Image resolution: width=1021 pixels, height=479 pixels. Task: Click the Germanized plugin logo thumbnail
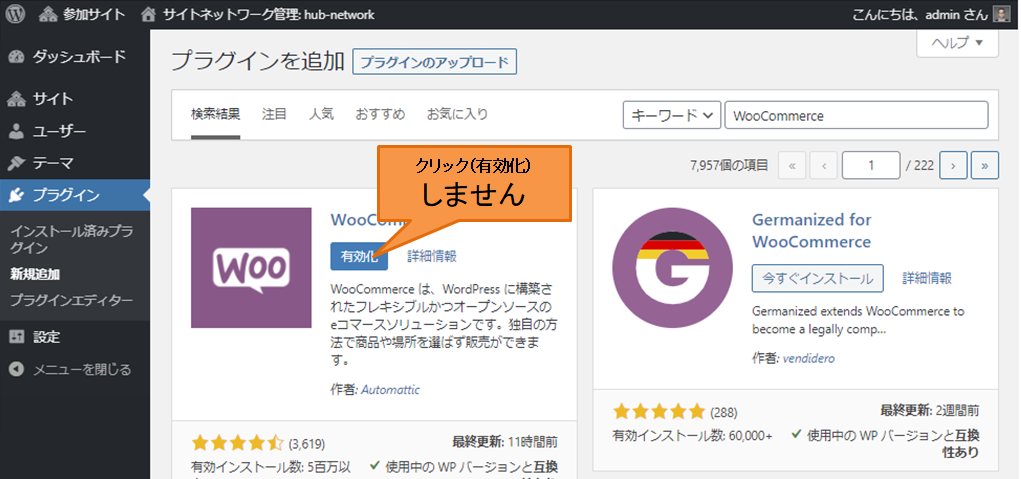[673, 267]
